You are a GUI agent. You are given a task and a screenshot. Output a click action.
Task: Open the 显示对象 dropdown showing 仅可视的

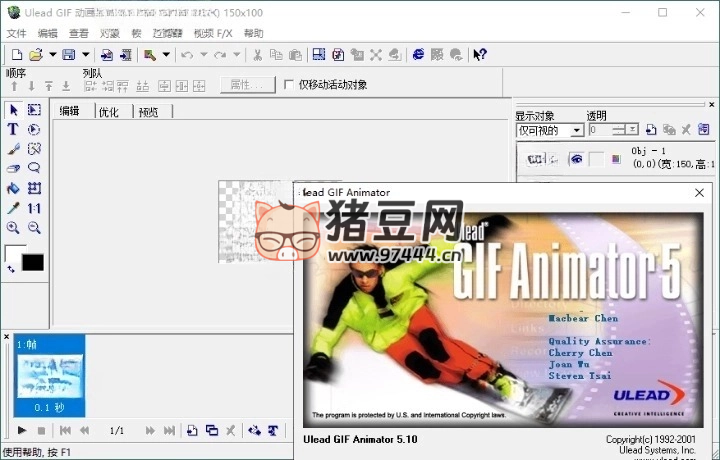coord(550,130)
